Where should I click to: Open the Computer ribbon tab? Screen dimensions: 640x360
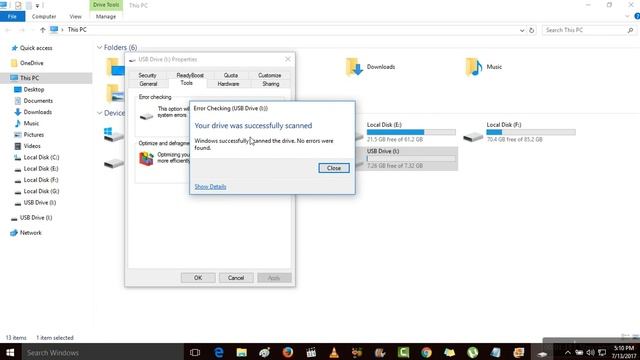pos(44,16)
